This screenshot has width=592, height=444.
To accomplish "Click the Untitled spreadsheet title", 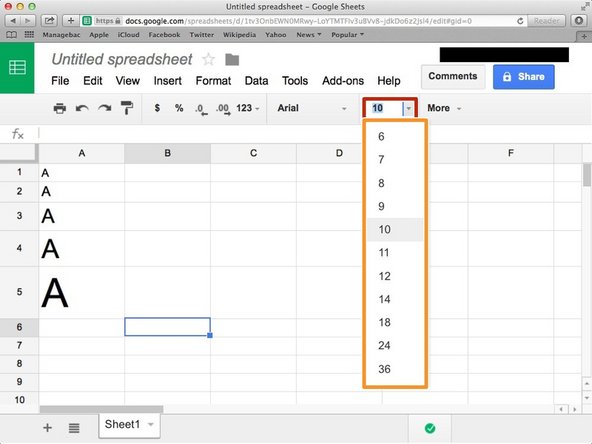I will point(122,59).
